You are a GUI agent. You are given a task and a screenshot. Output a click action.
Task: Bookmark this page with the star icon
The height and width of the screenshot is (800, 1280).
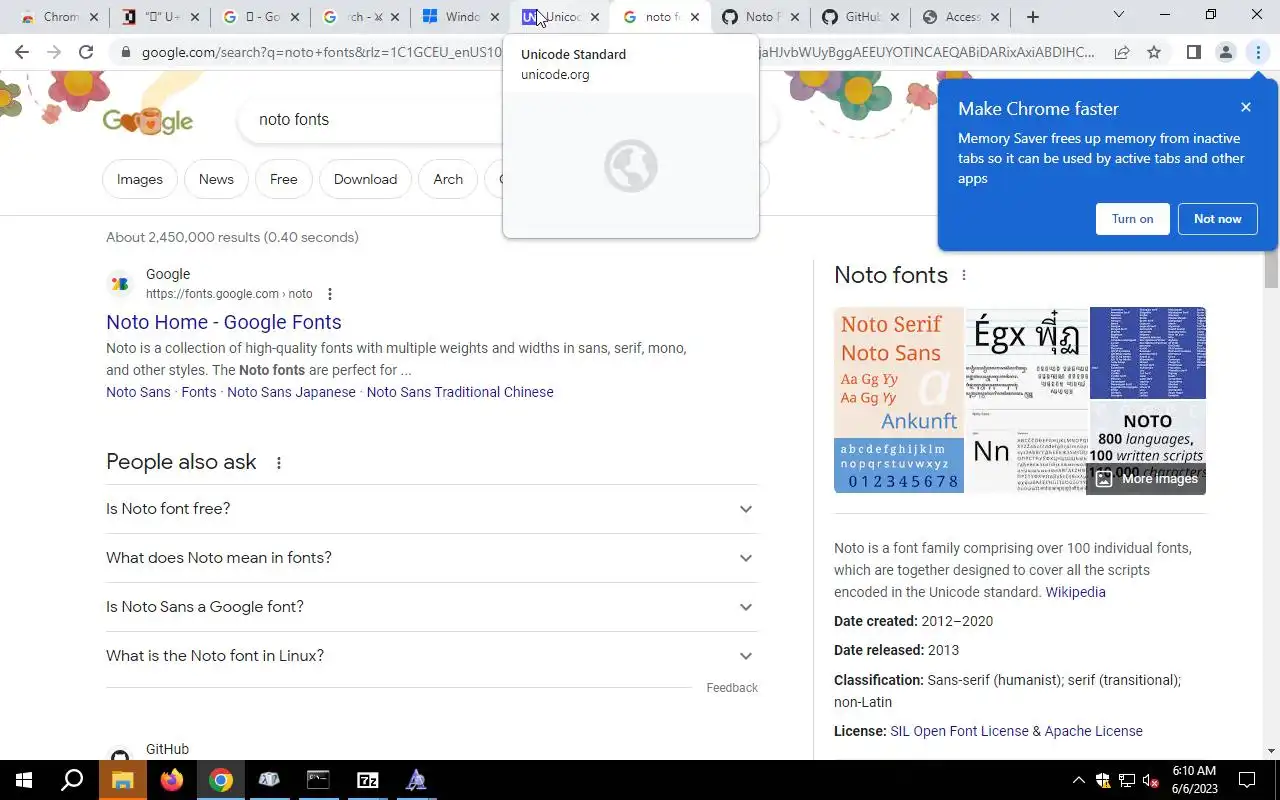(x=1154, y=52)
